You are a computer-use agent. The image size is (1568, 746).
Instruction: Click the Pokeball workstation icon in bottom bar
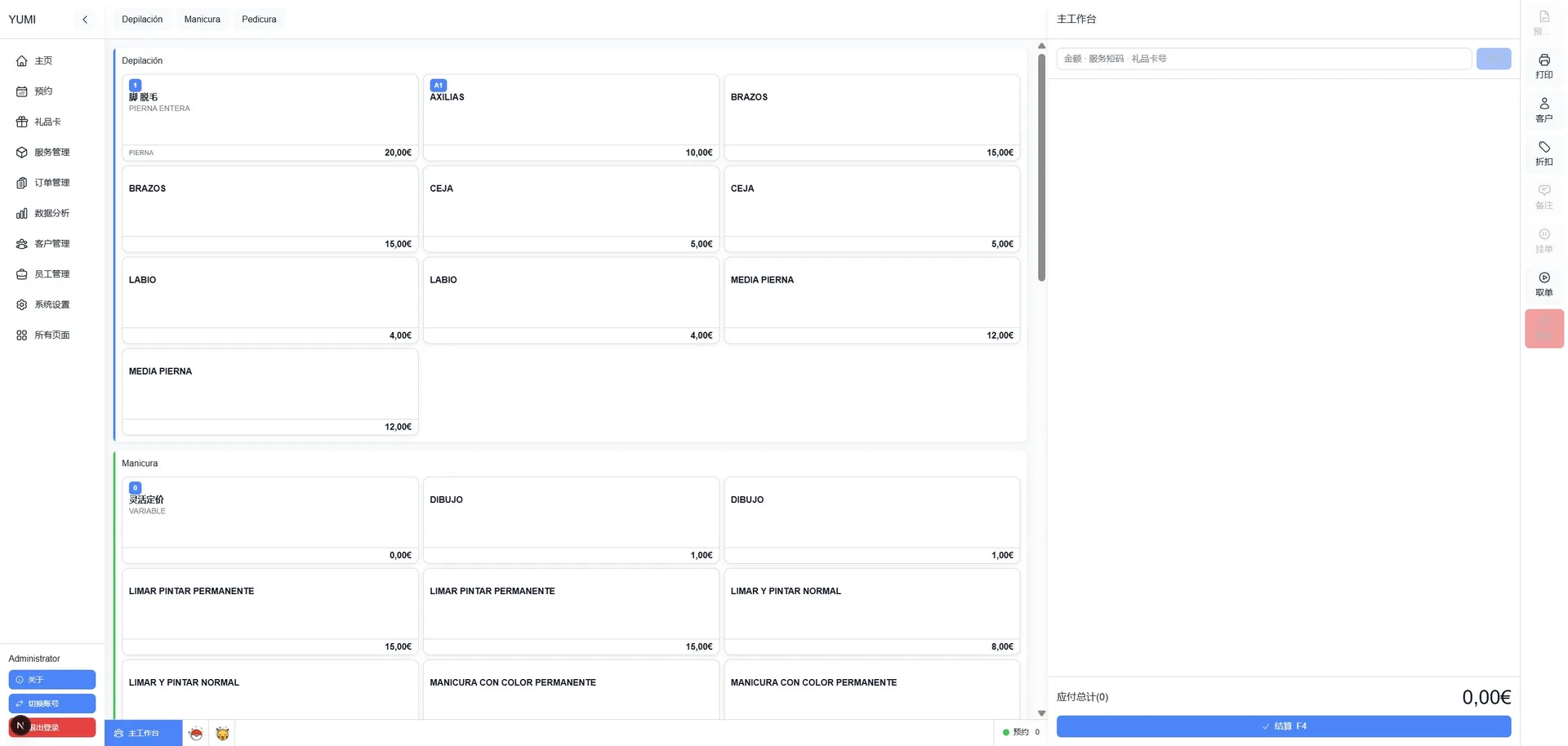coord(196,734)
